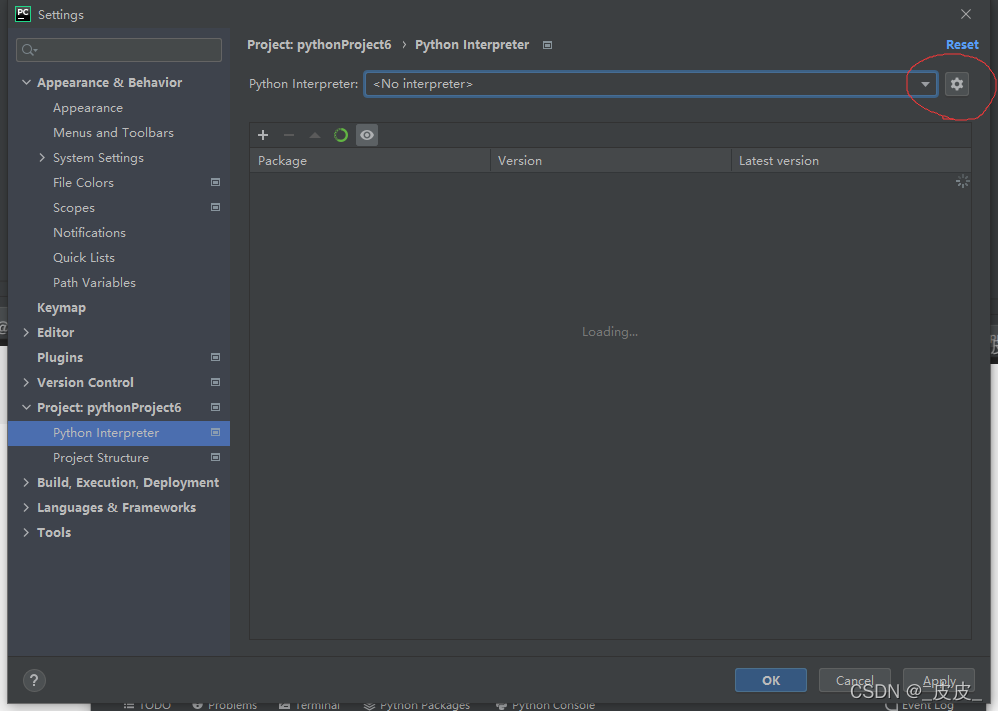This screenshot has height=711, width=998.
Task: Open the Python Interpreter dropdown arrow
Action: coord(925,84)
